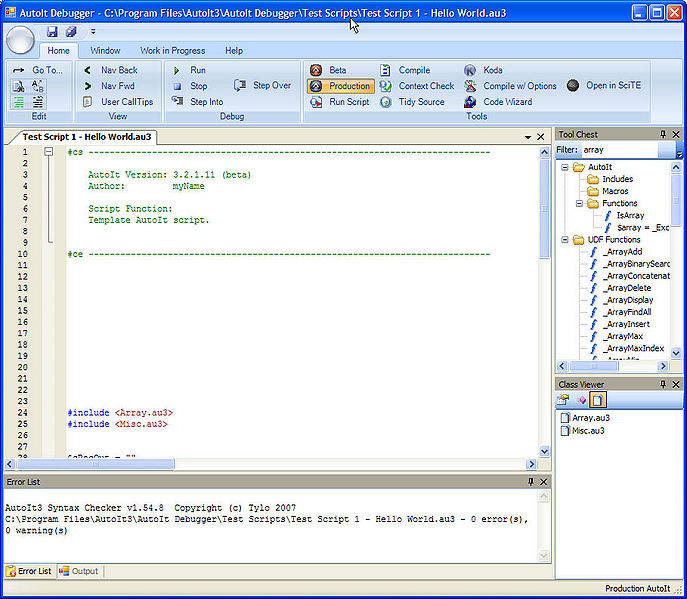Click the Save icon in quick access toolbar
This screenshot has width=687, height=599.
coord(52,32)
